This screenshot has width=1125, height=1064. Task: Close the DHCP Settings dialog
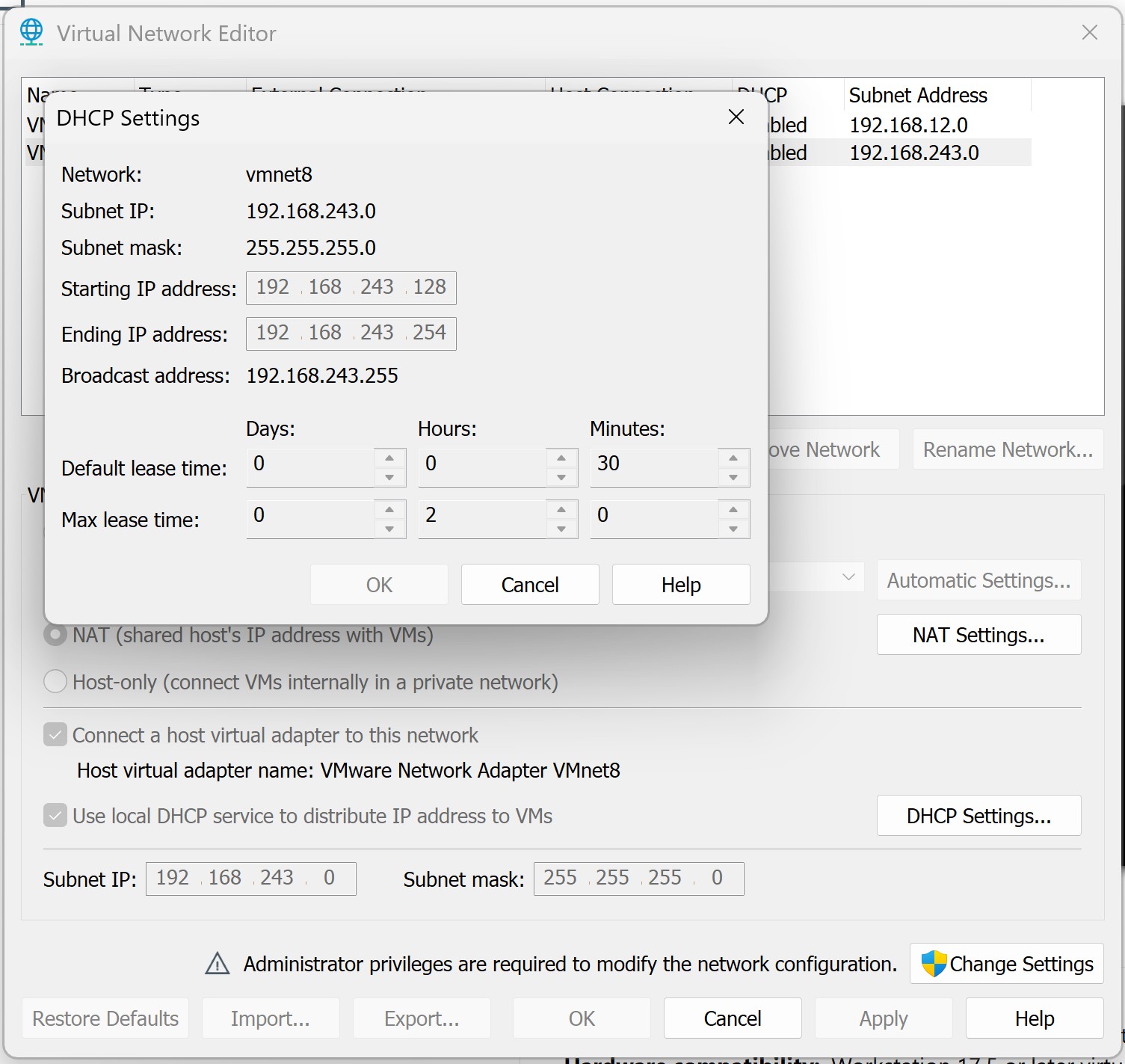[736, 117]
